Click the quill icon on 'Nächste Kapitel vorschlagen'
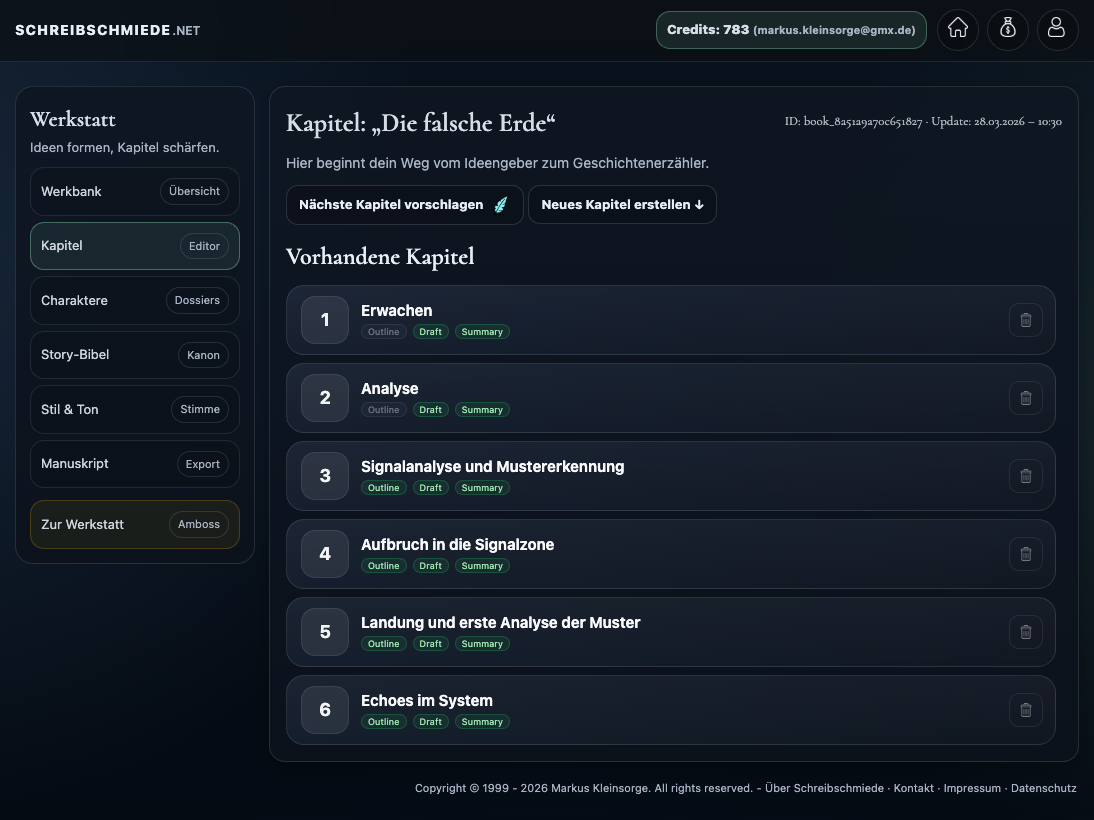1094x820 pixels. (501, 204)
